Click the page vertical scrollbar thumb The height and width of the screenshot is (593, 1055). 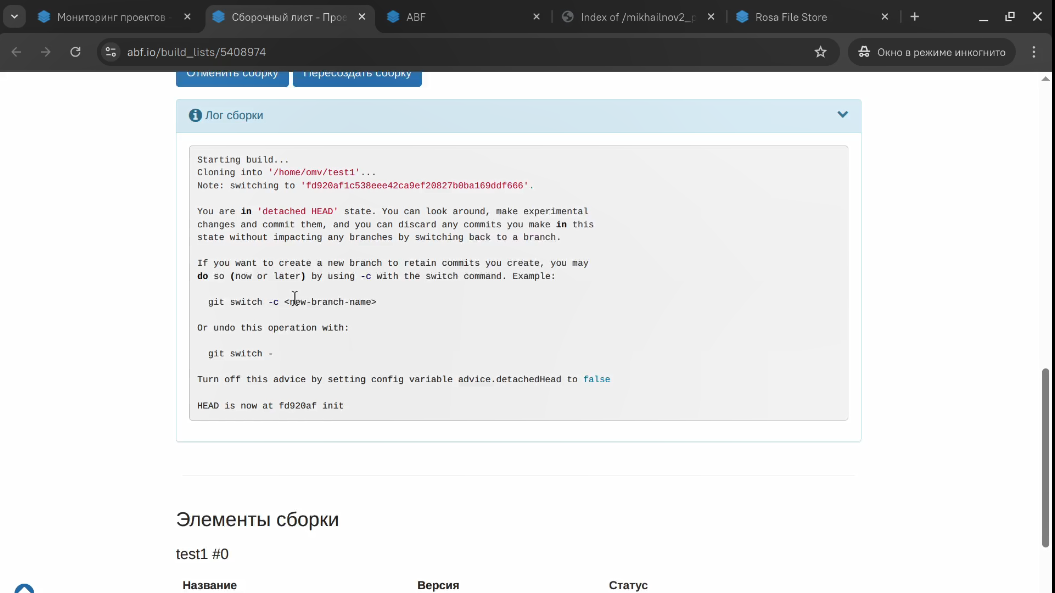pos(1045,458)
